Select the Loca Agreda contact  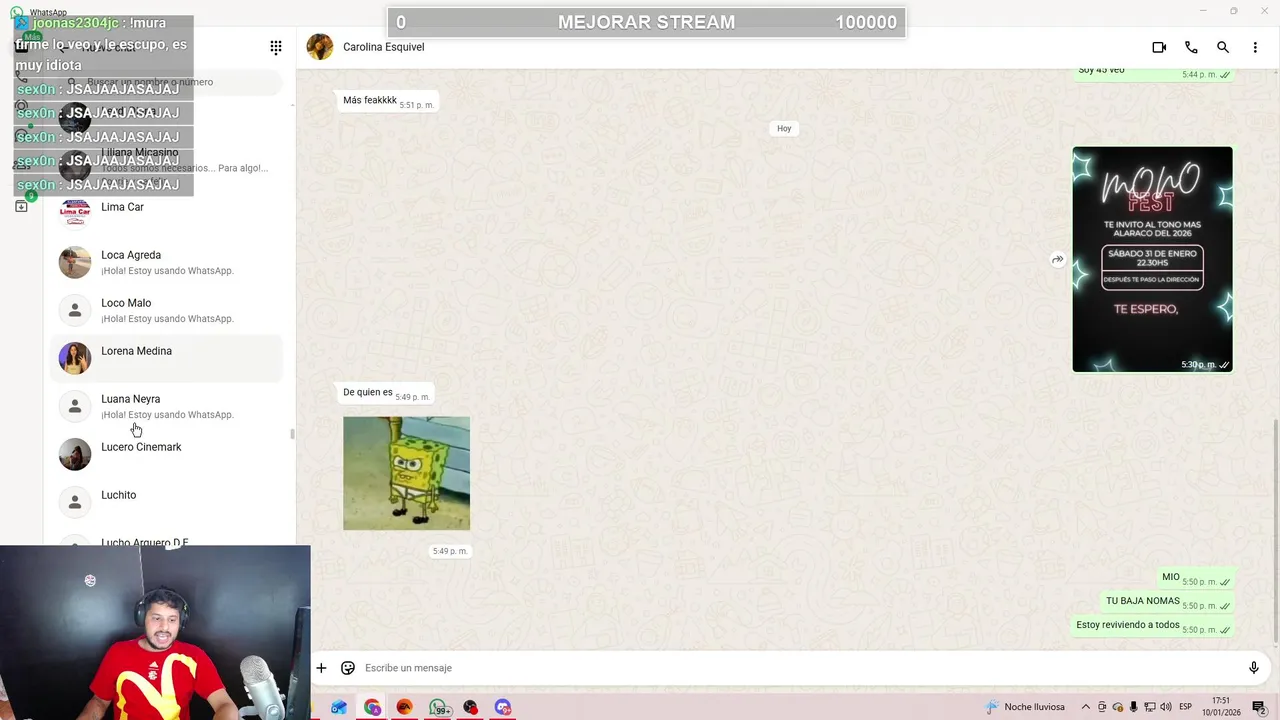point(166,262)
